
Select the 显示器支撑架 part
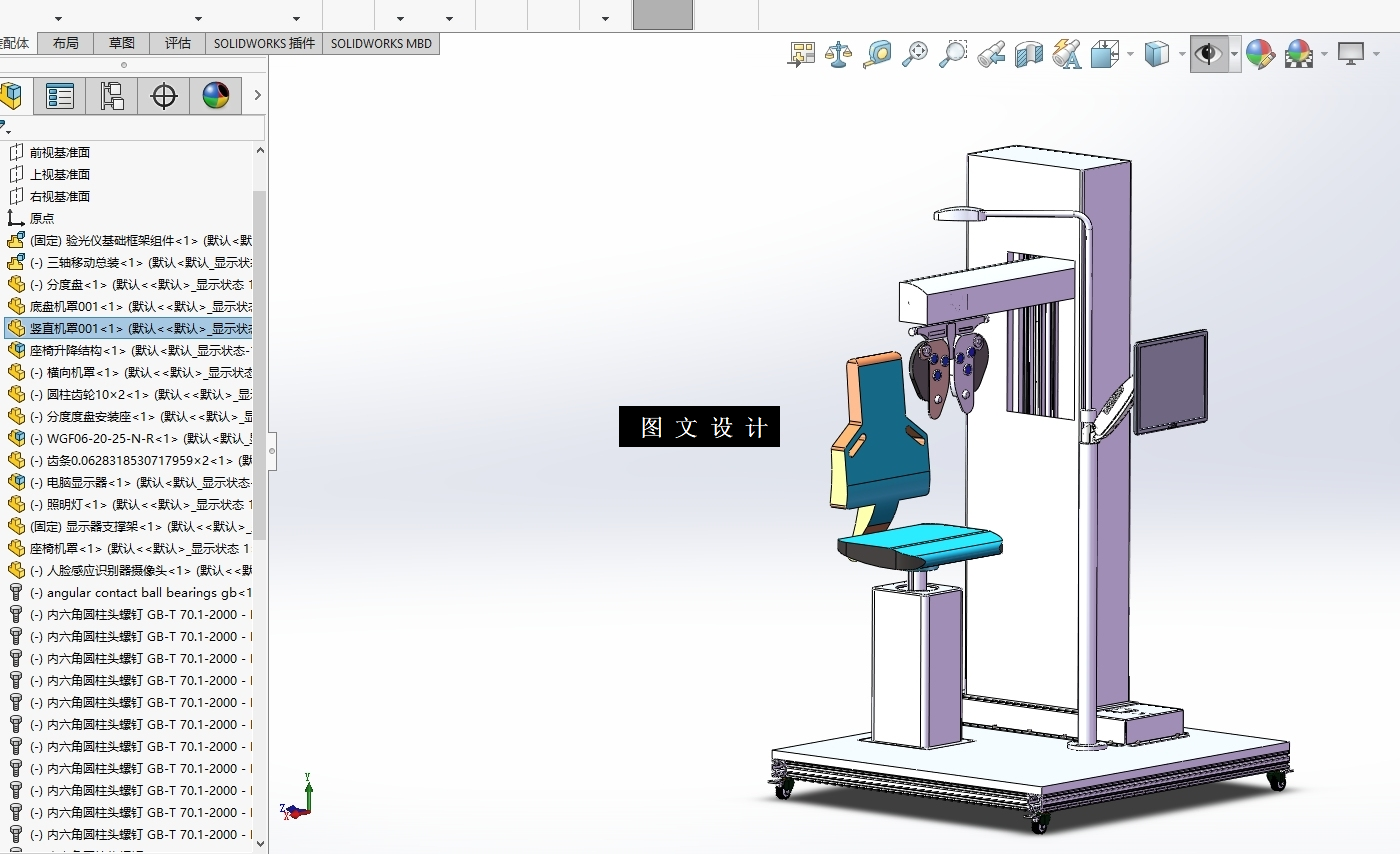(129, 526)
